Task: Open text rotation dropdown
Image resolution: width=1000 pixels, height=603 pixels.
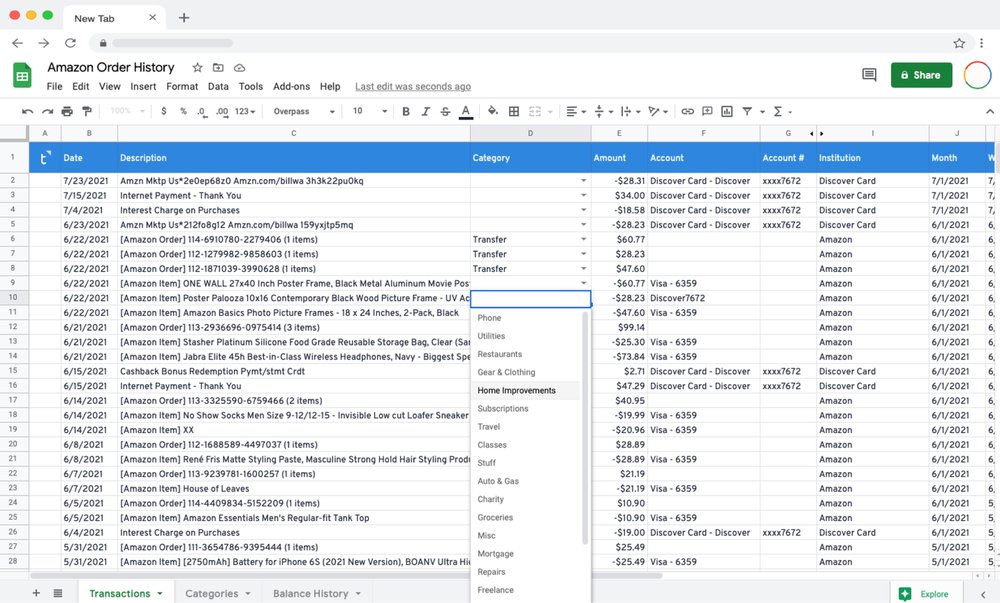Action: pos(658,112)
